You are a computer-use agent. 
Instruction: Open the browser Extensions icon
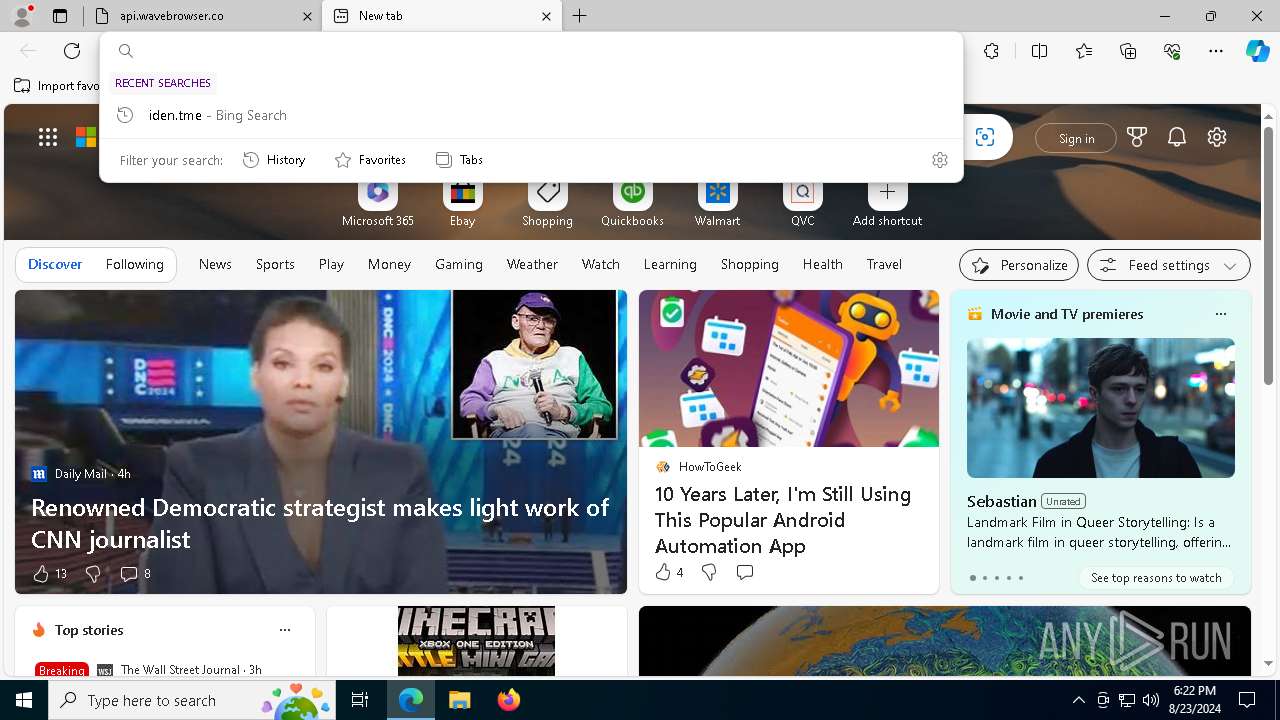click(x=991, y=51)
